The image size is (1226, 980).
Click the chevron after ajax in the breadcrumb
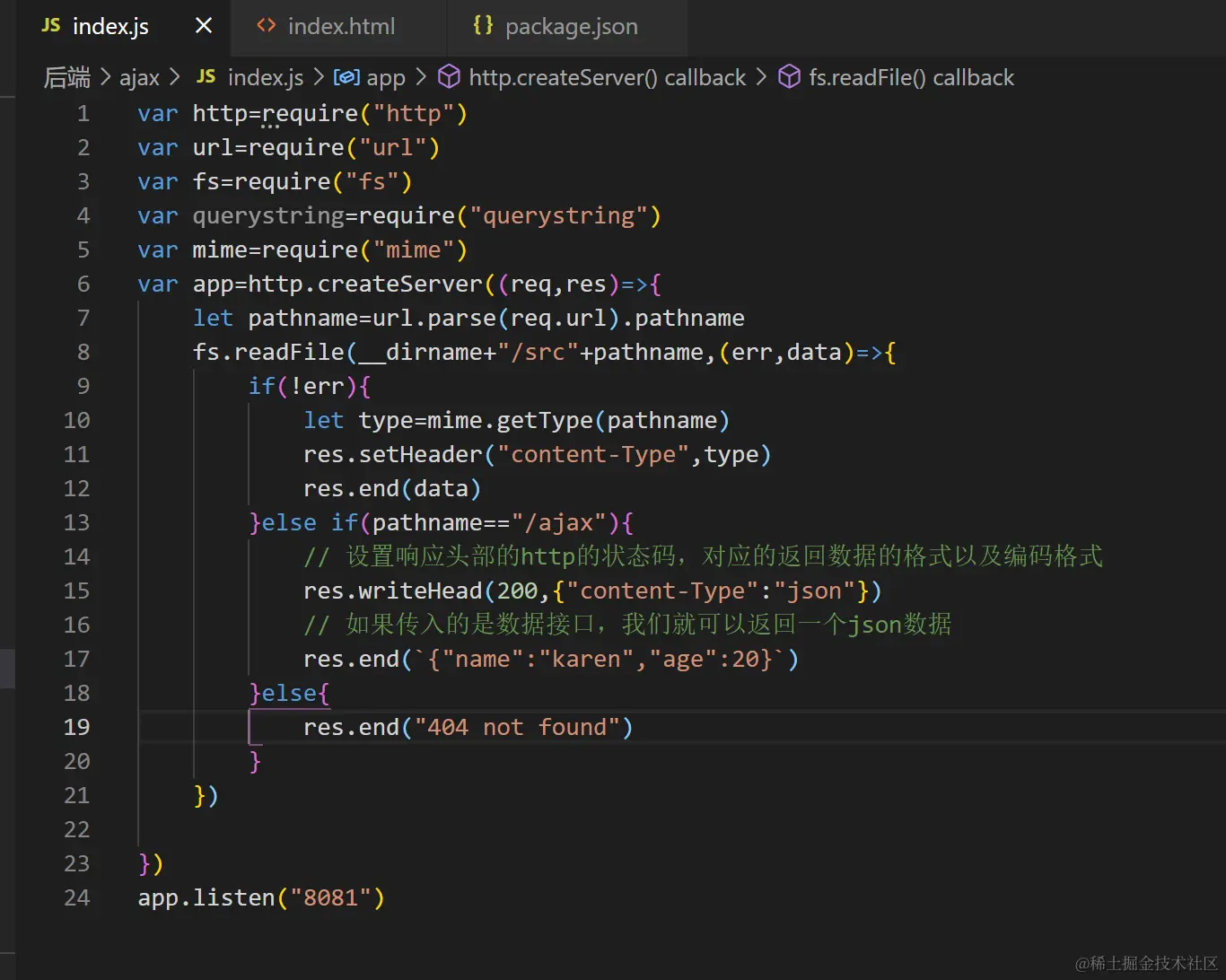tap(174, 78)
